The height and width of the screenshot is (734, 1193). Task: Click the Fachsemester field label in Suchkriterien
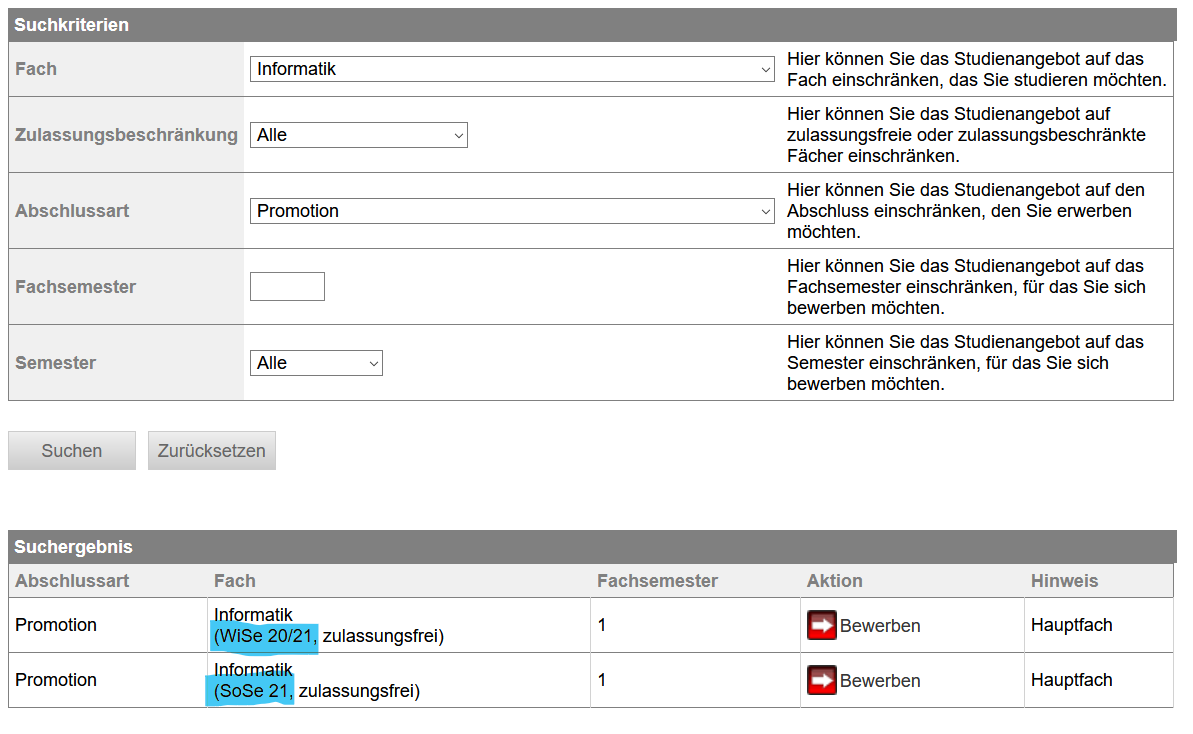coord(75,287)
